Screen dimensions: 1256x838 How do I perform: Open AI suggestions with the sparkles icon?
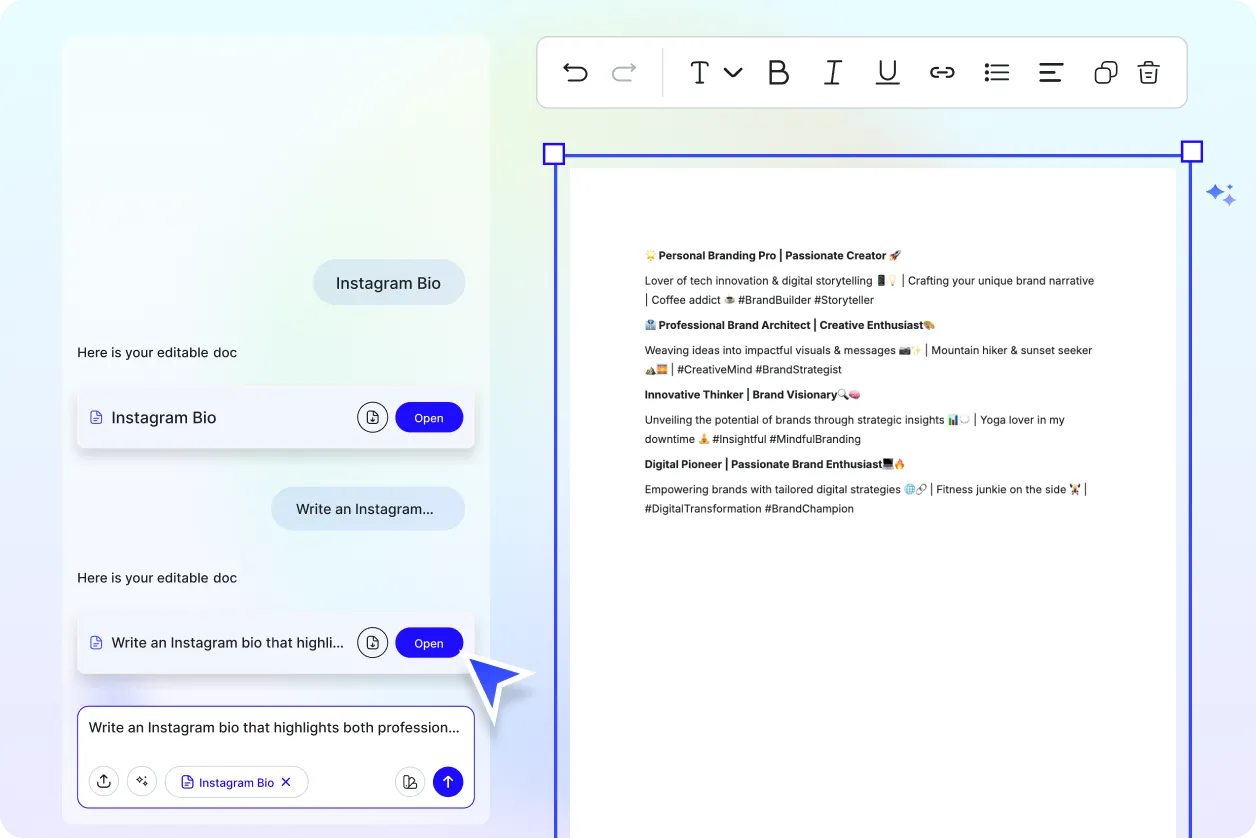point(142,781)
